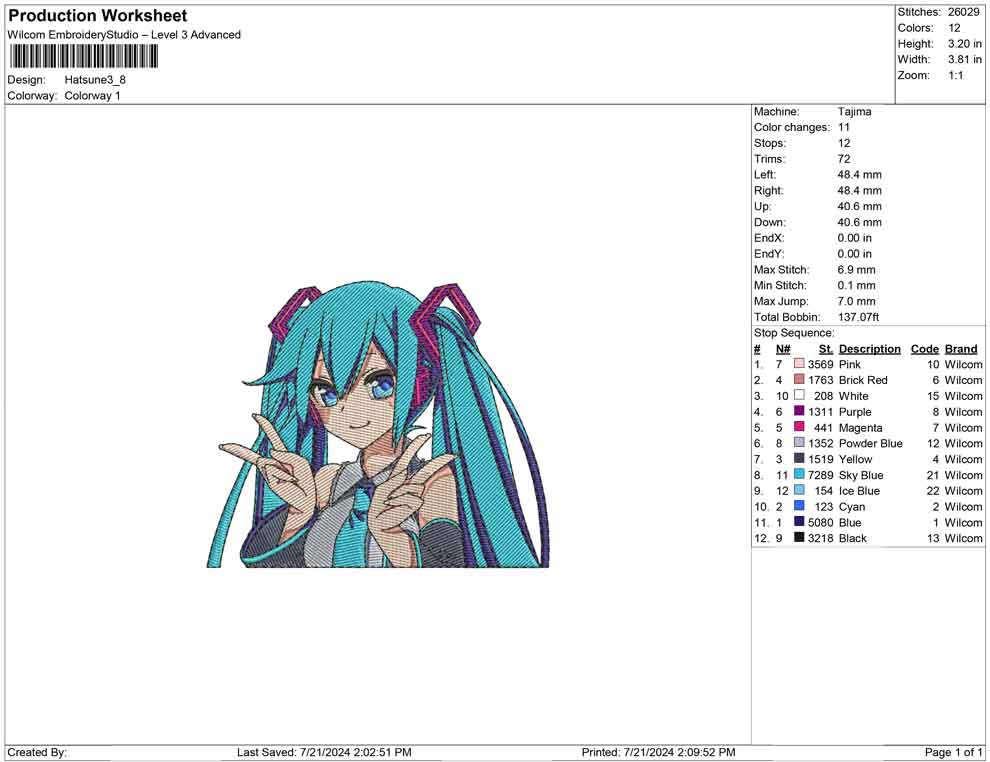Click the Black thread color swatch
990x762 pixels.
799,537
